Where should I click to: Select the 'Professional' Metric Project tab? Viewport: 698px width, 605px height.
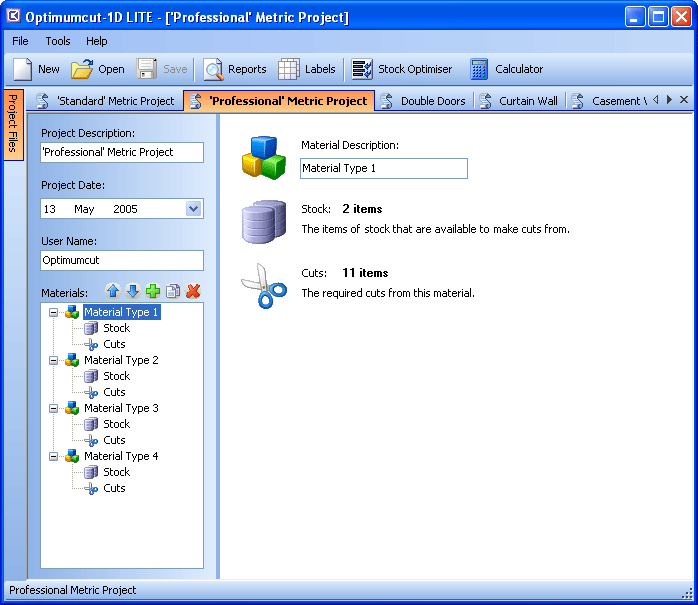[279, 101]
